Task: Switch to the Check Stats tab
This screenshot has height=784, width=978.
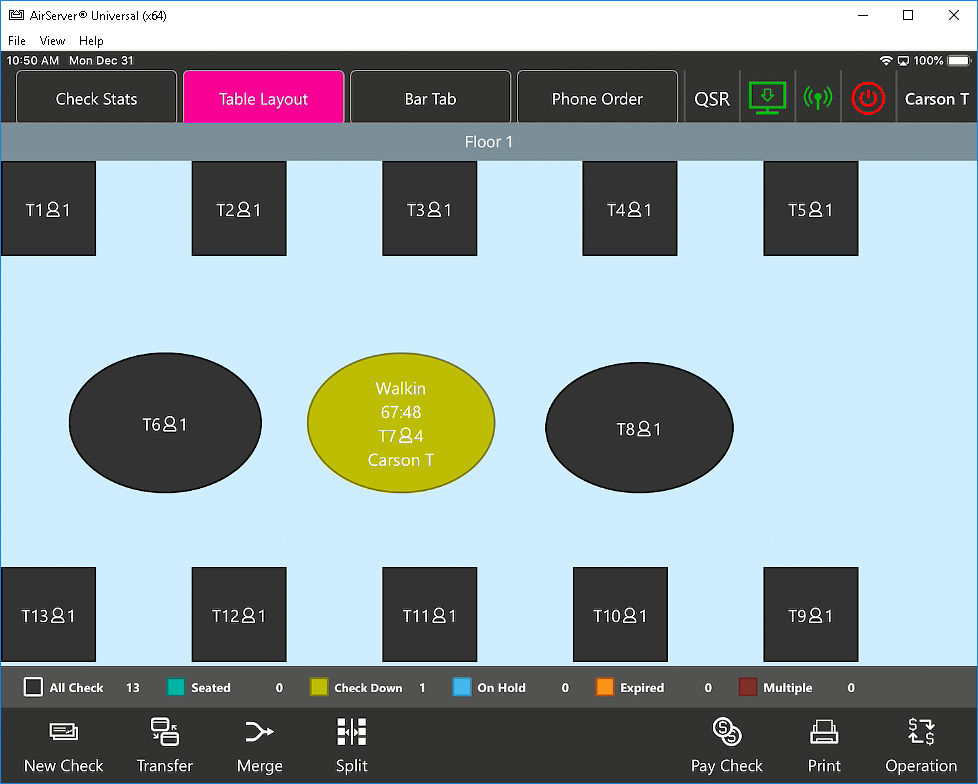Action: pyautogui.click(x=97, y=99)
